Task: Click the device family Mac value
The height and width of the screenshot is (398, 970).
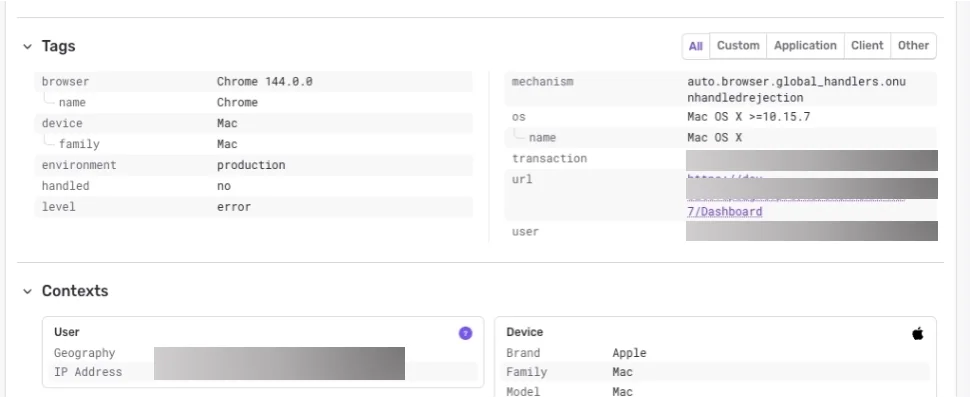Action: [x=227, y=144]
